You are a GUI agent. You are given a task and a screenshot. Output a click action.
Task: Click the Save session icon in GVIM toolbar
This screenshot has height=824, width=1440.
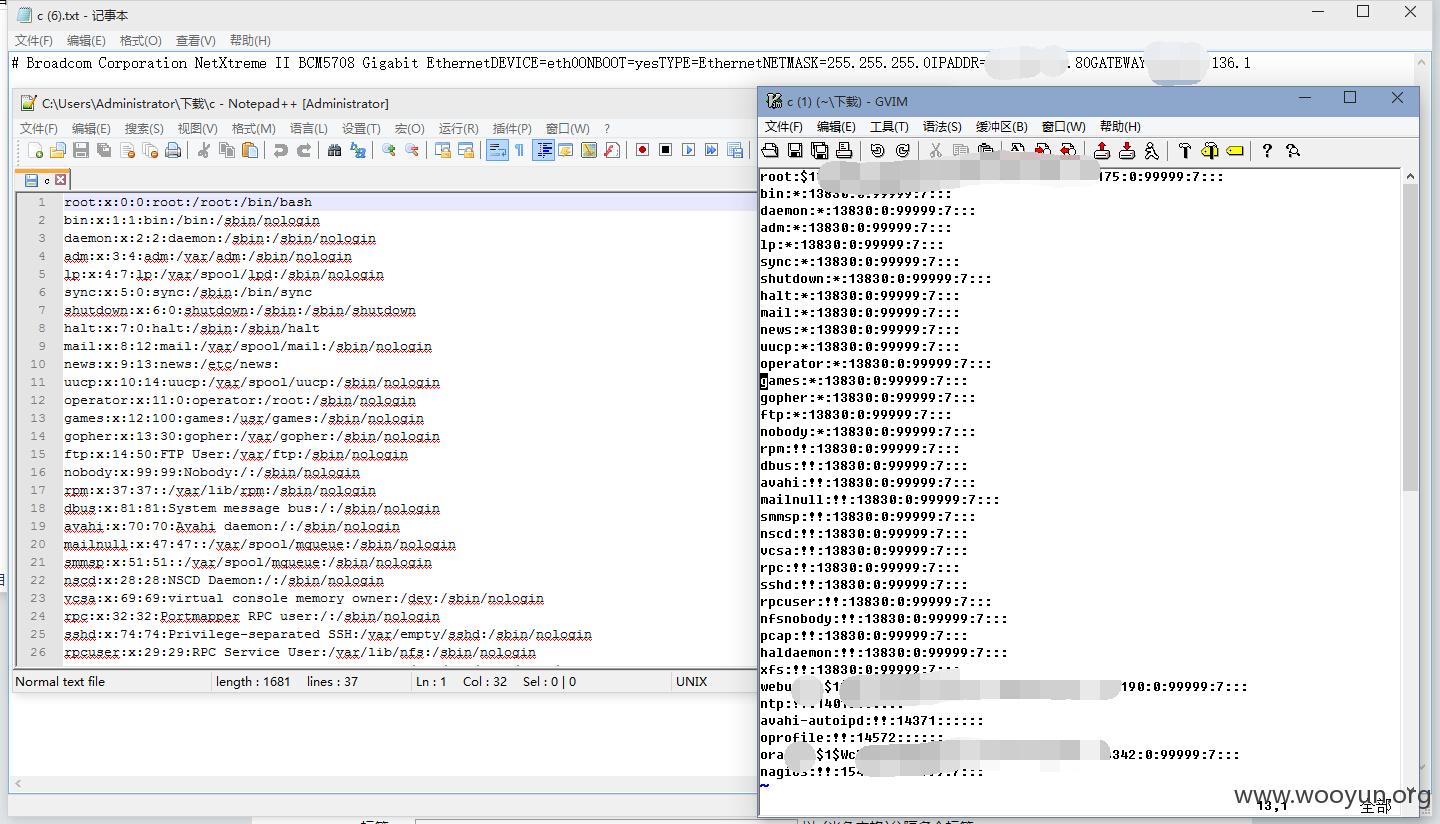1127,151
